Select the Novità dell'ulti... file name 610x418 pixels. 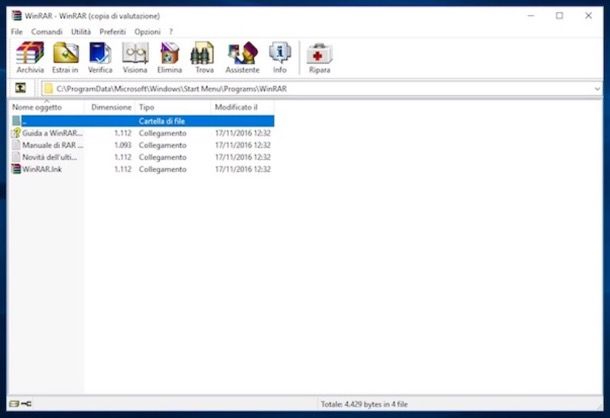coord(49,157)
